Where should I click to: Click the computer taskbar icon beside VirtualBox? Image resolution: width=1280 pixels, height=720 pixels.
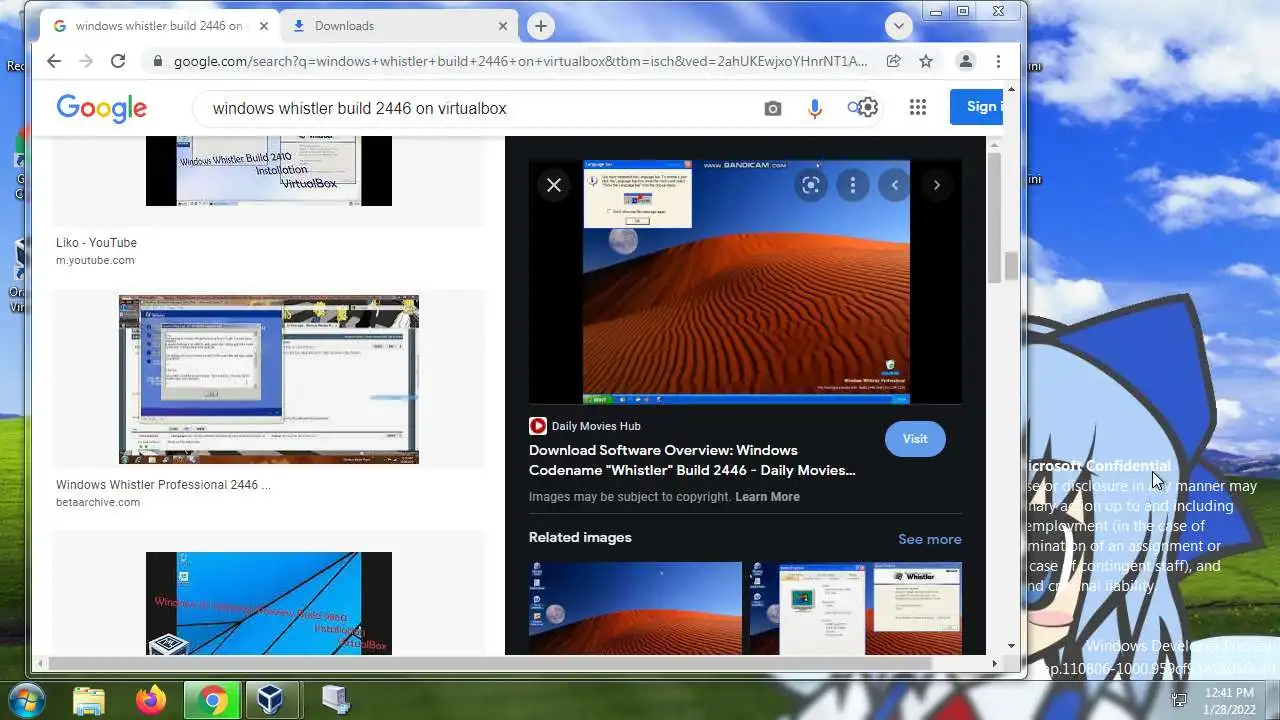click(x=334, y=699)
